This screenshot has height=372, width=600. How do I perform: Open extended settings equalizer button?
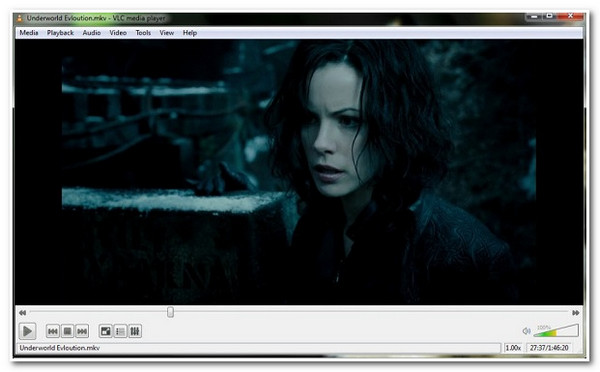pyautogui.click(x=135, y=331)
